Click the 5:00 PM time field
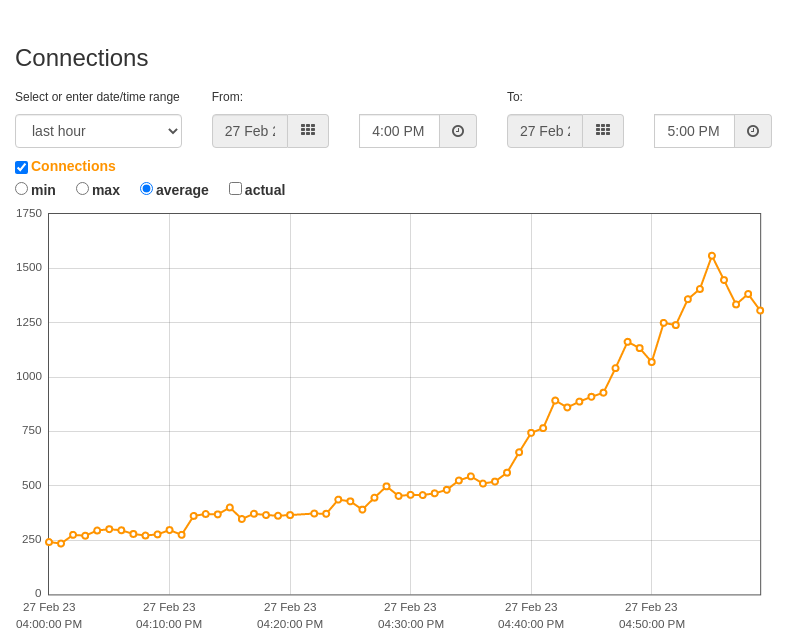The image size is (787, 634). 695,131
